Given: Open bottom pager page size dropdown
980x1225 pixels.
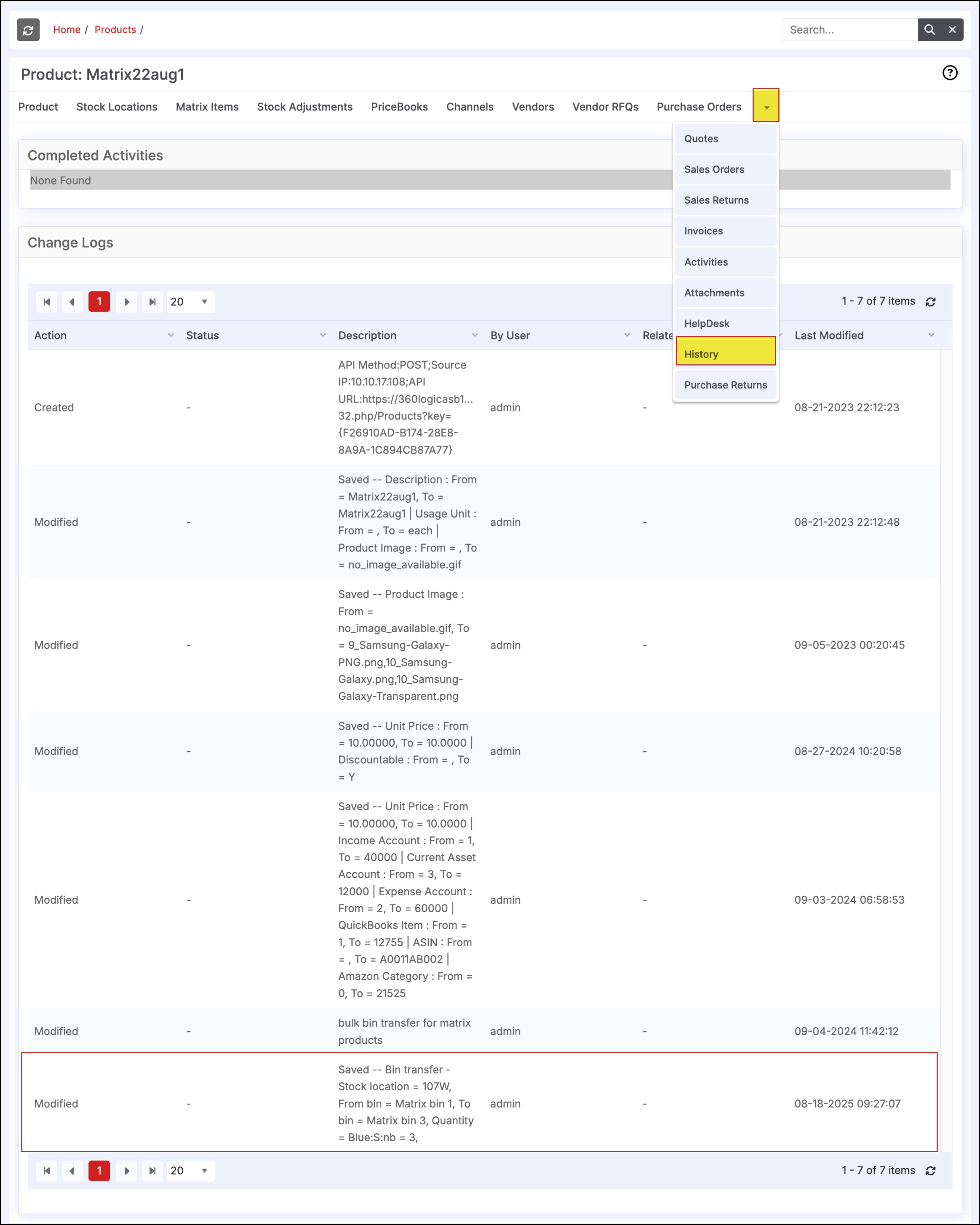Looking at the screenshot, I should 190,1170.
